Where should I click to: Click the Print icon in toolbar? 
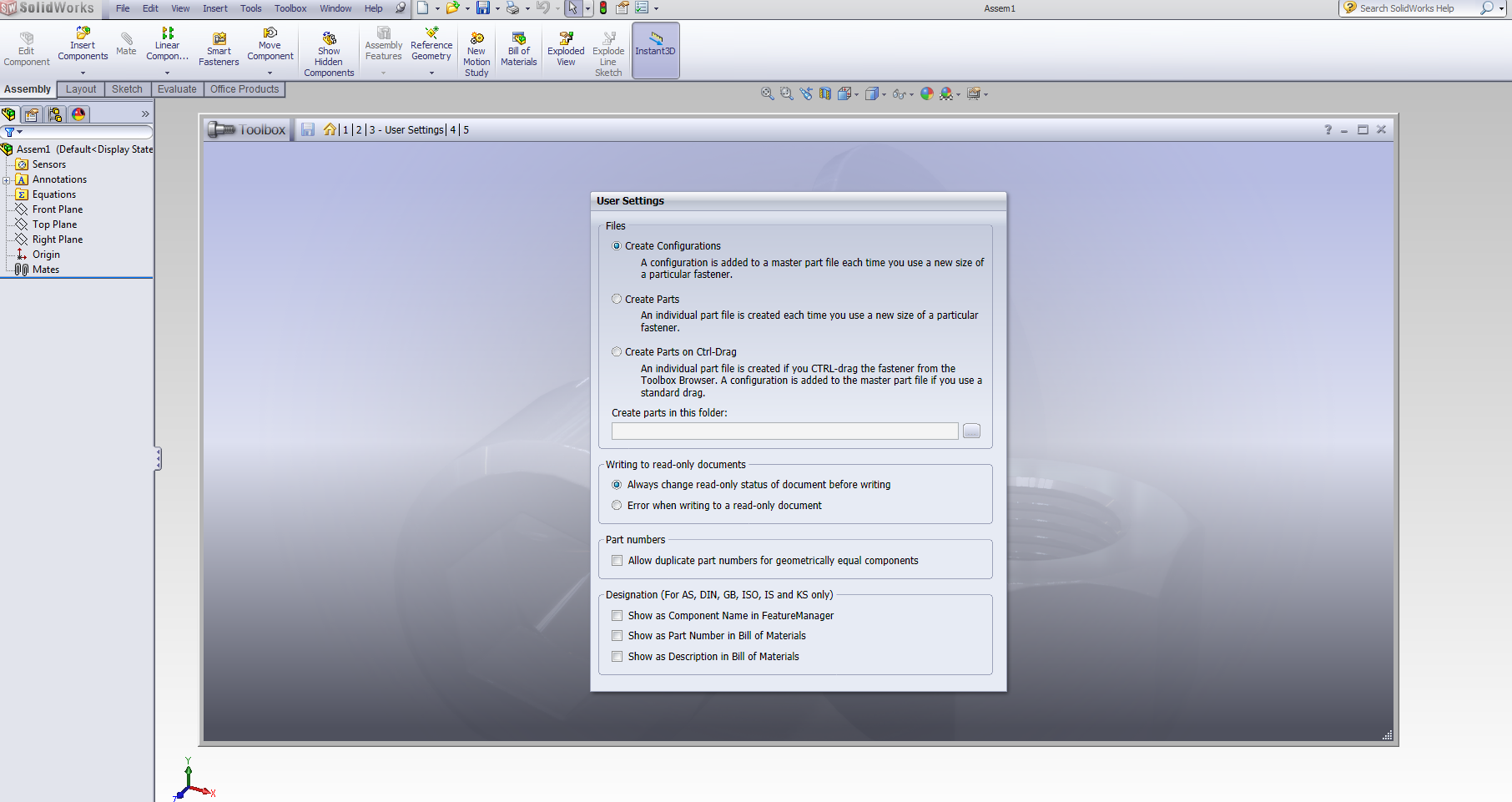(x=512, y=8)
